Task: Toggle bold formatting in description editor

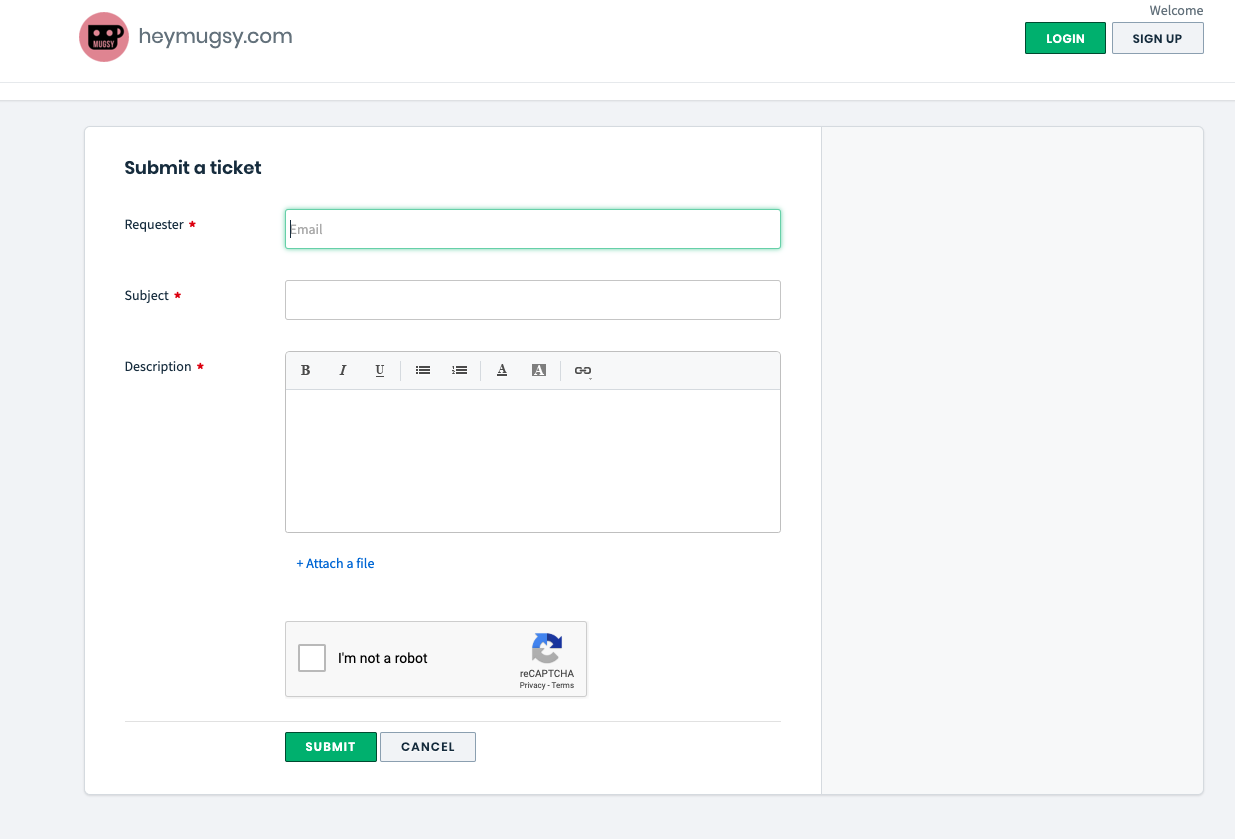Action: pos(306,370)
